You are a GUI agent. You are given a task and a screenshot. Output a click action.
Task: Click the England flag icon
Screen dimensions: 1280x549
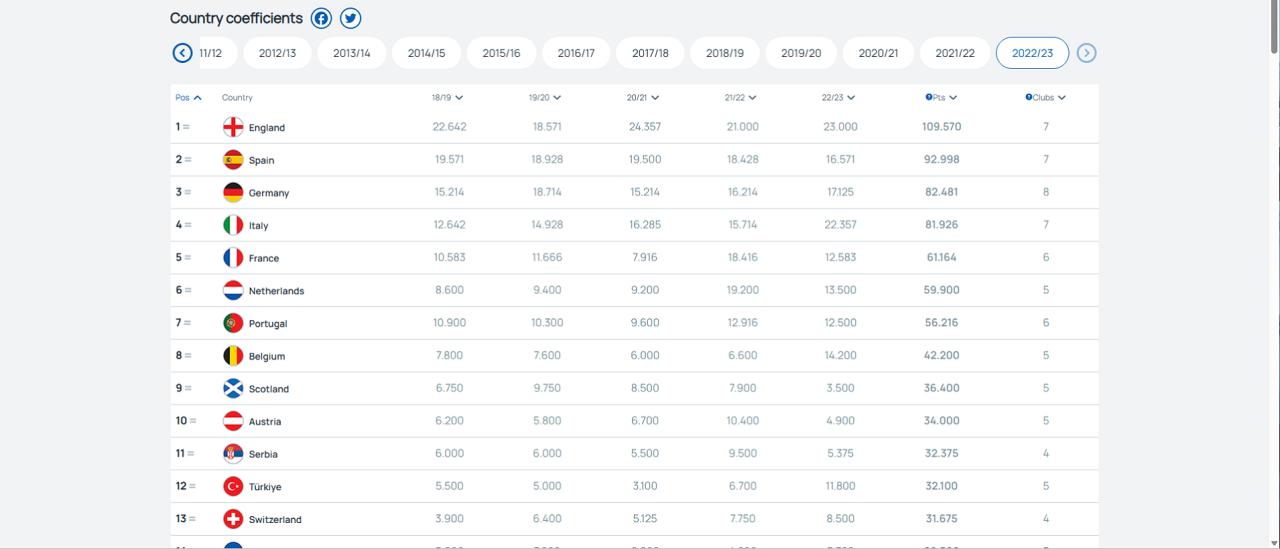coord(233,127)
